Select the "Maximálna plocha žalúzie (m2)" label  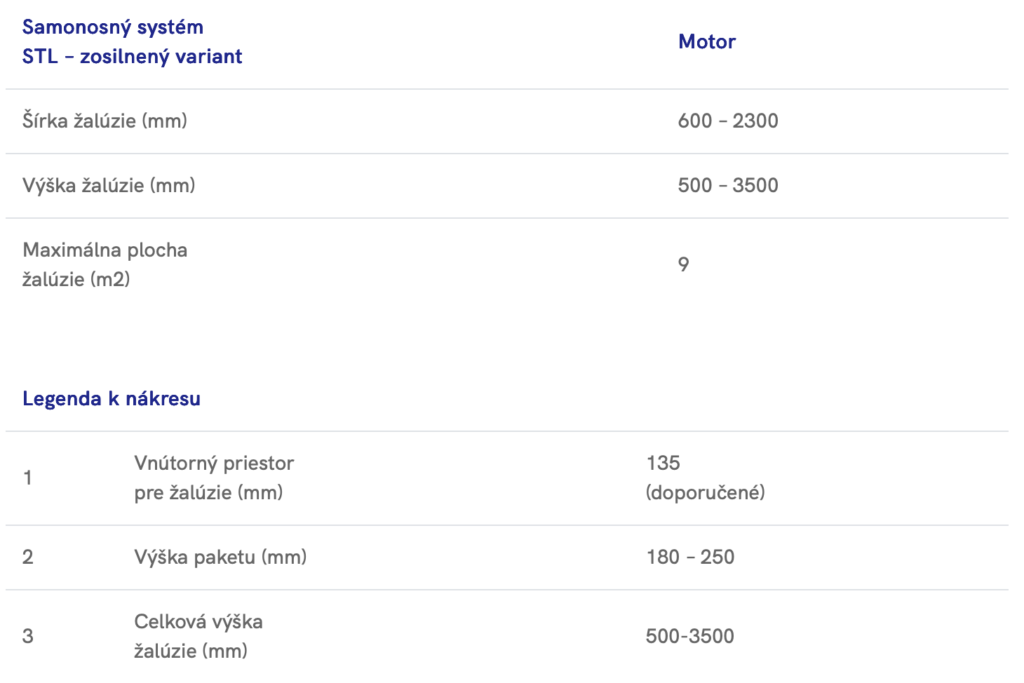105,264
